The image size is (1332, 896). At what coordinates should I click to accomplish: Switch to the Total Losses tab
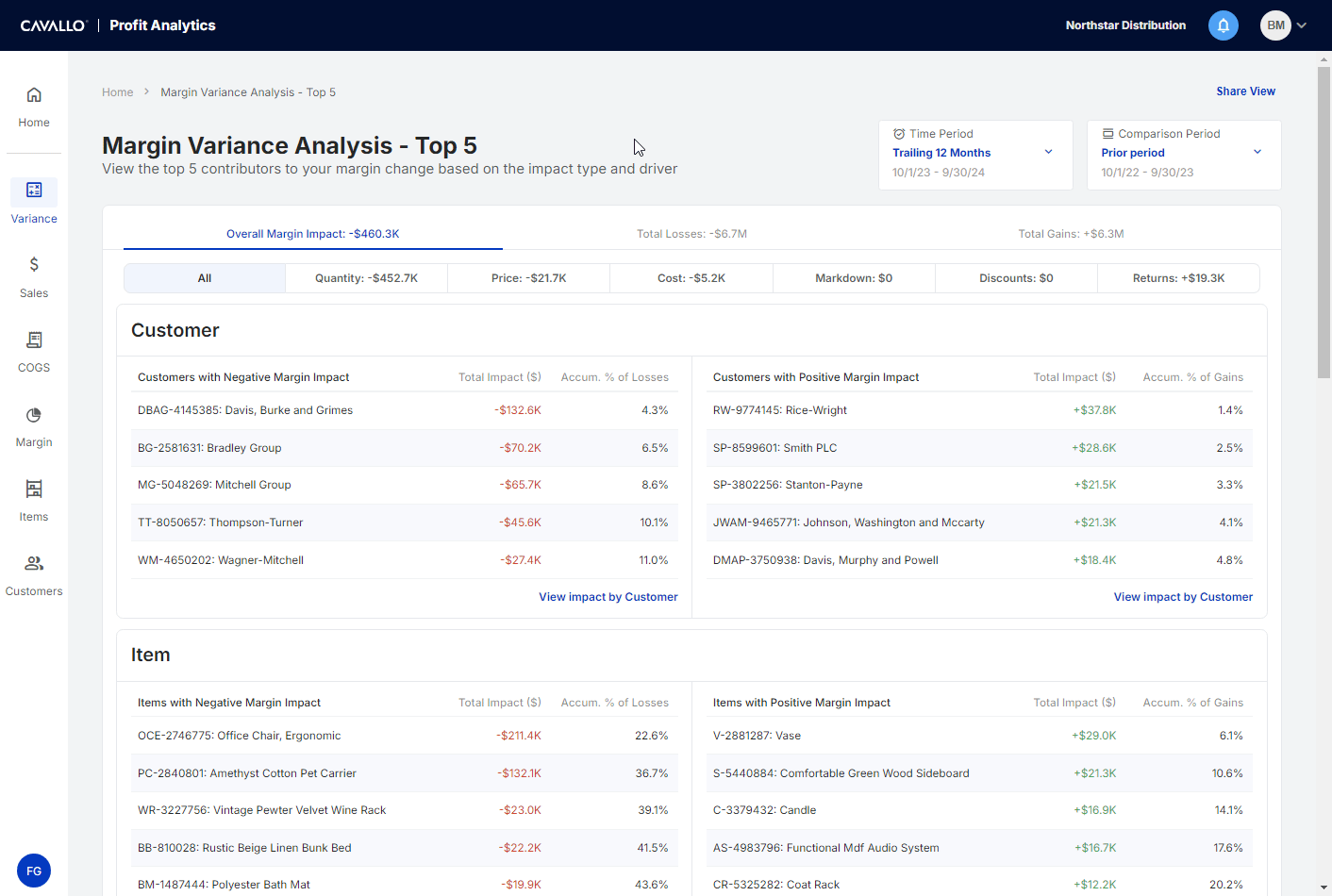[x=691, y=234]
